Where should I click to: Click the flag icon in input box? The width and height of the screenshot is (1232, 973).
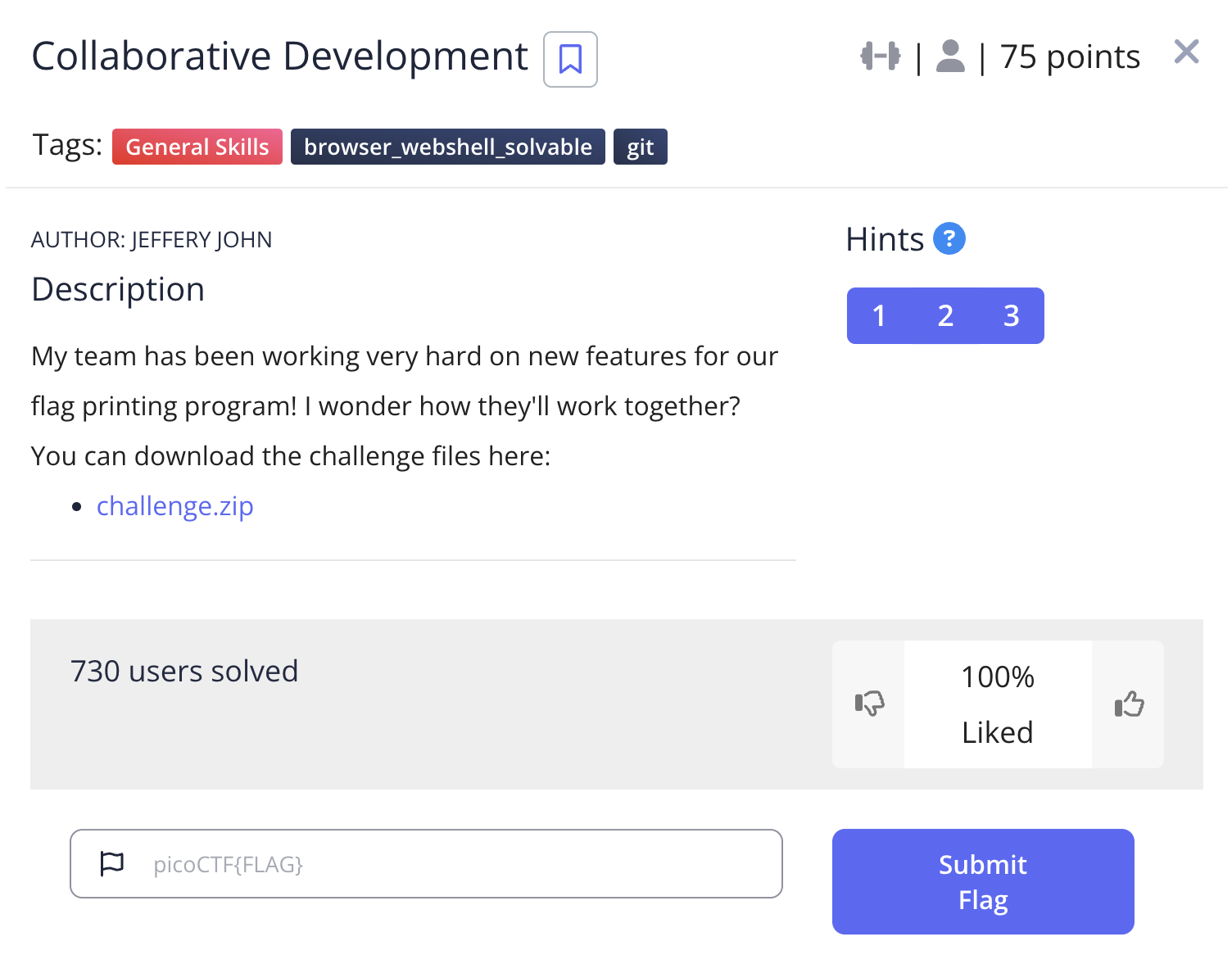point(111,863)
